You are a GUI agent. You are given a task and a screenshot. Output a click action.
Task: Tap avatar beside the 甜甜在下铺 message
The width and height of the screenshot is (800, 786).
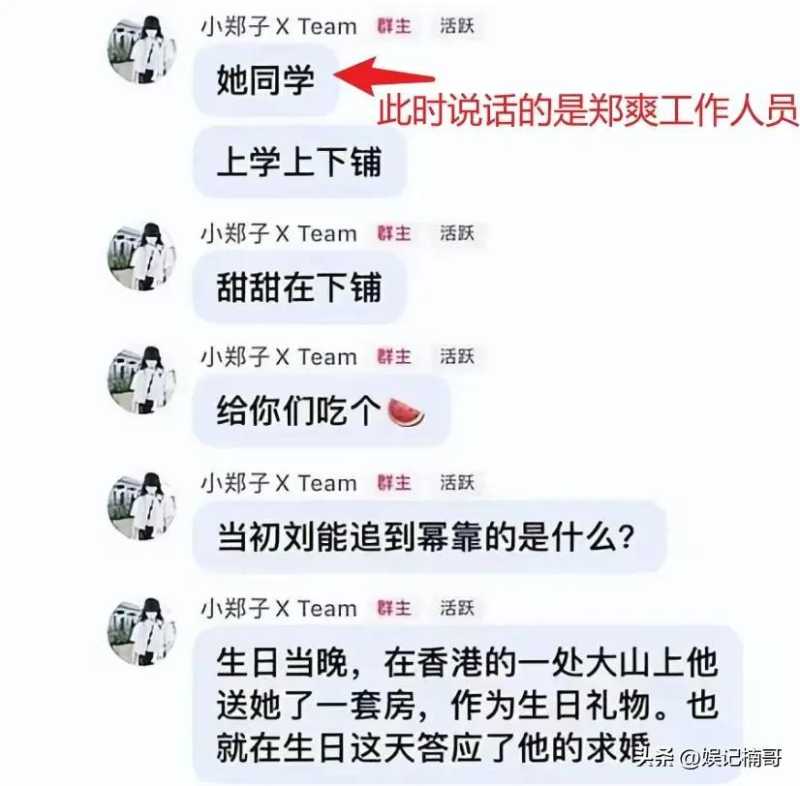click(x=141, y=257)
